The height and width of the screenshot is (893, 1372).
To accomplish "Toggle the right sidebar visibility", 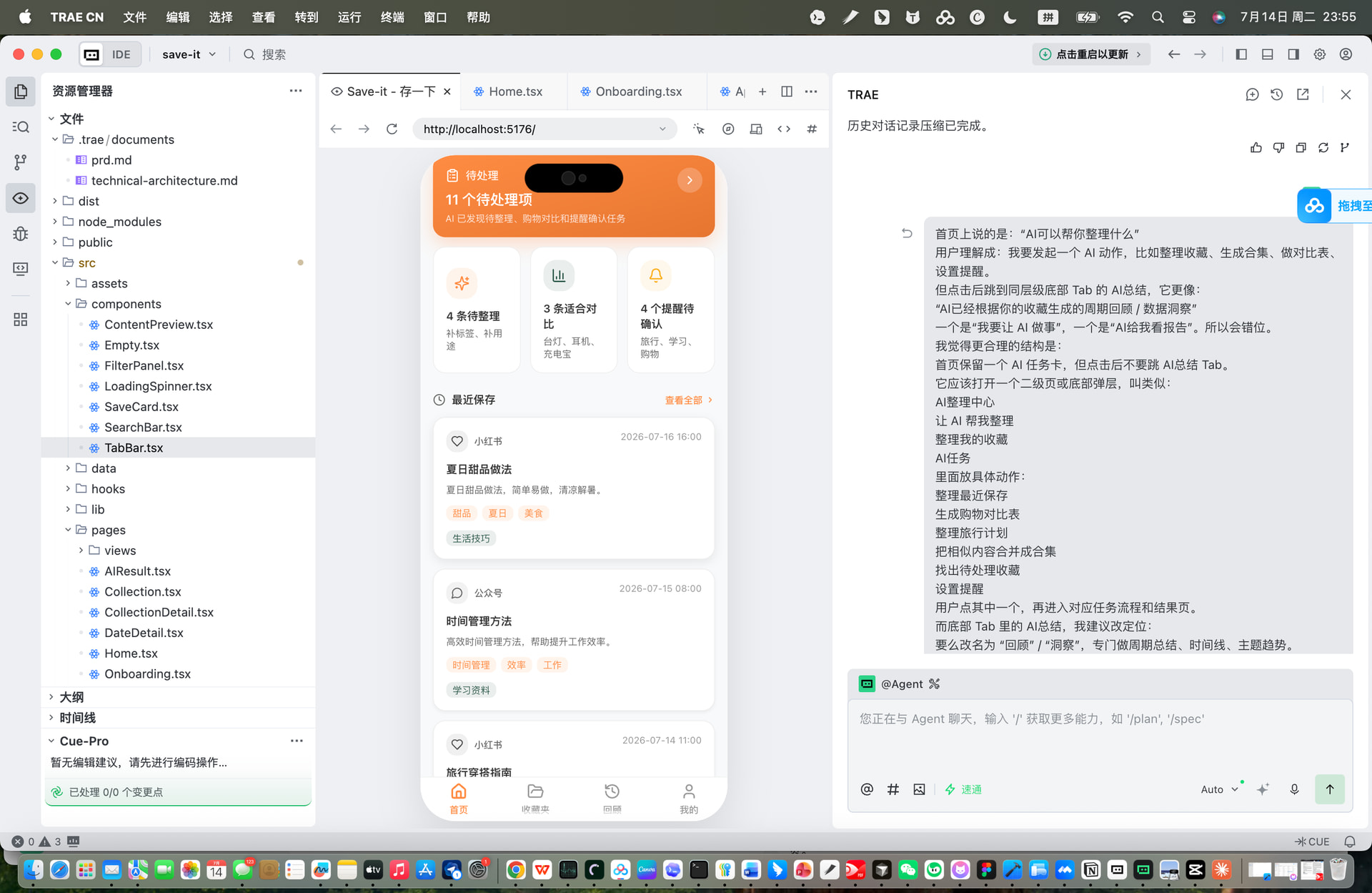I will pos(1293,54).
